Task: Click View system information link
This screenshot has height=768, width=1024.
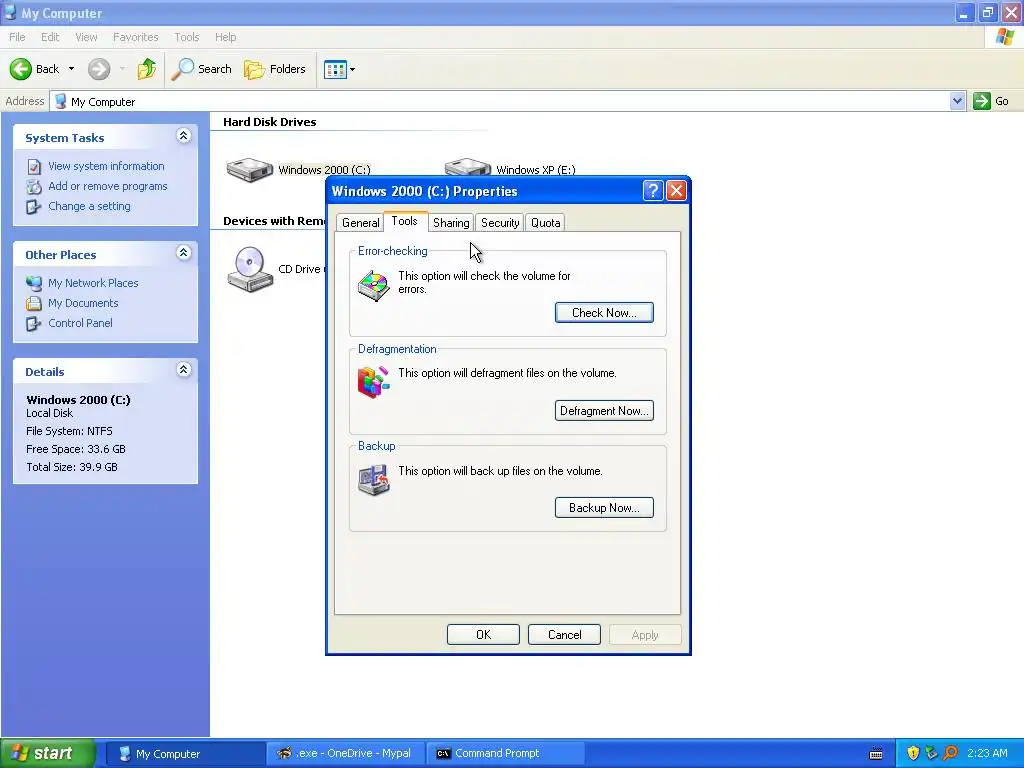Action: [x=106, y=166]
